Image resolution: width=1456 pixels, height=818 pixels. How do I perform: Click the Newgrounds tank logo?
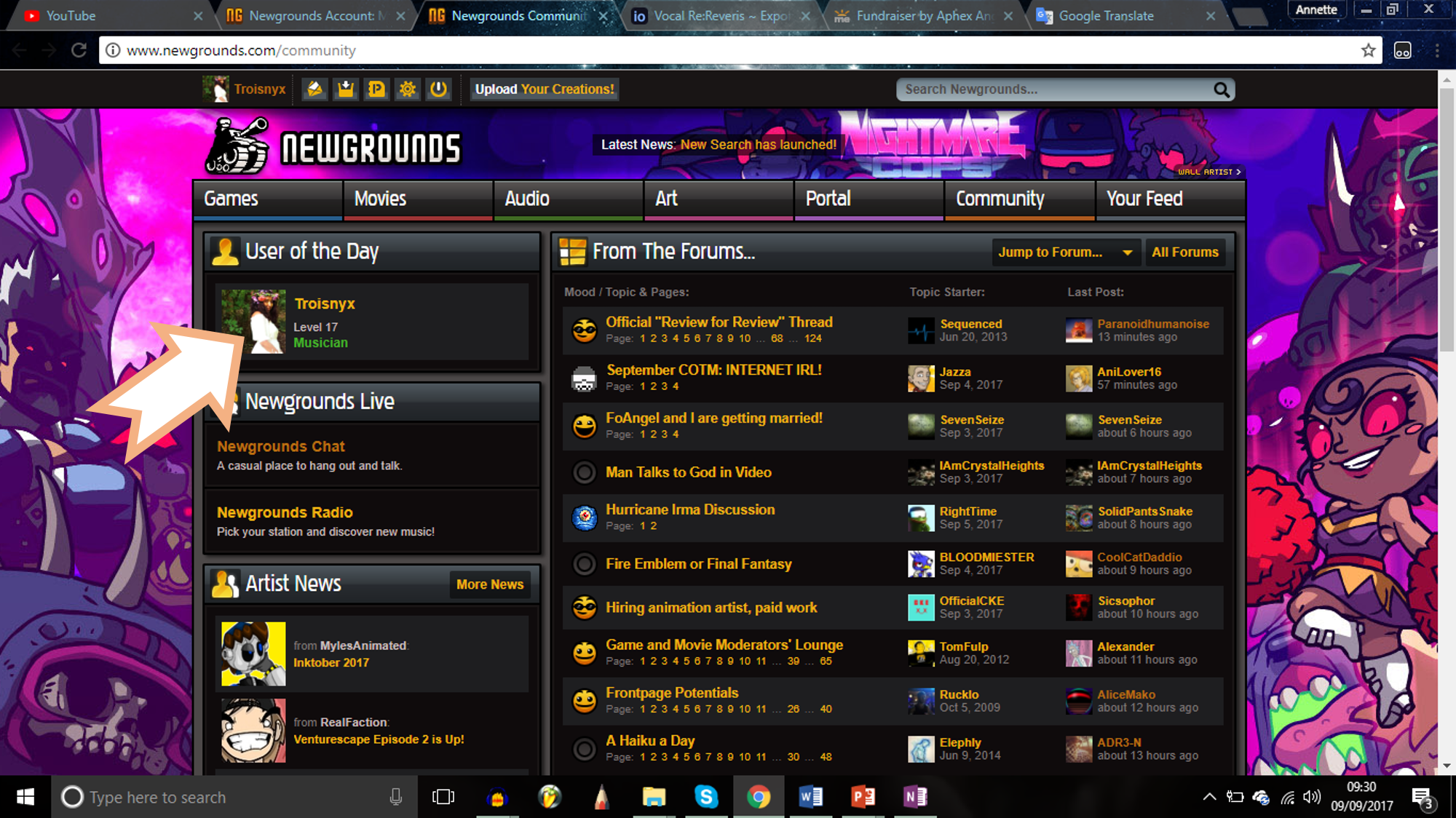click(x=236, y=146)
